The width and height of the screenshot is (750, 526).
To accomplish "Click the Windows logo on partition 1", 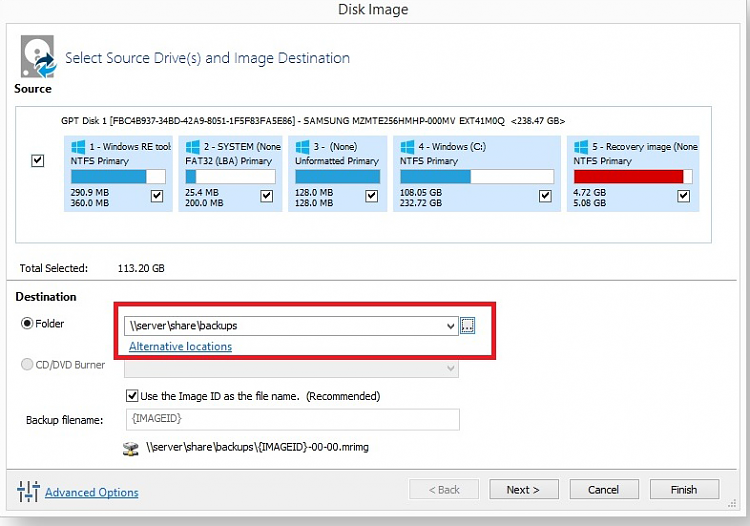I will pyautogui.click(x=77, y=147).
